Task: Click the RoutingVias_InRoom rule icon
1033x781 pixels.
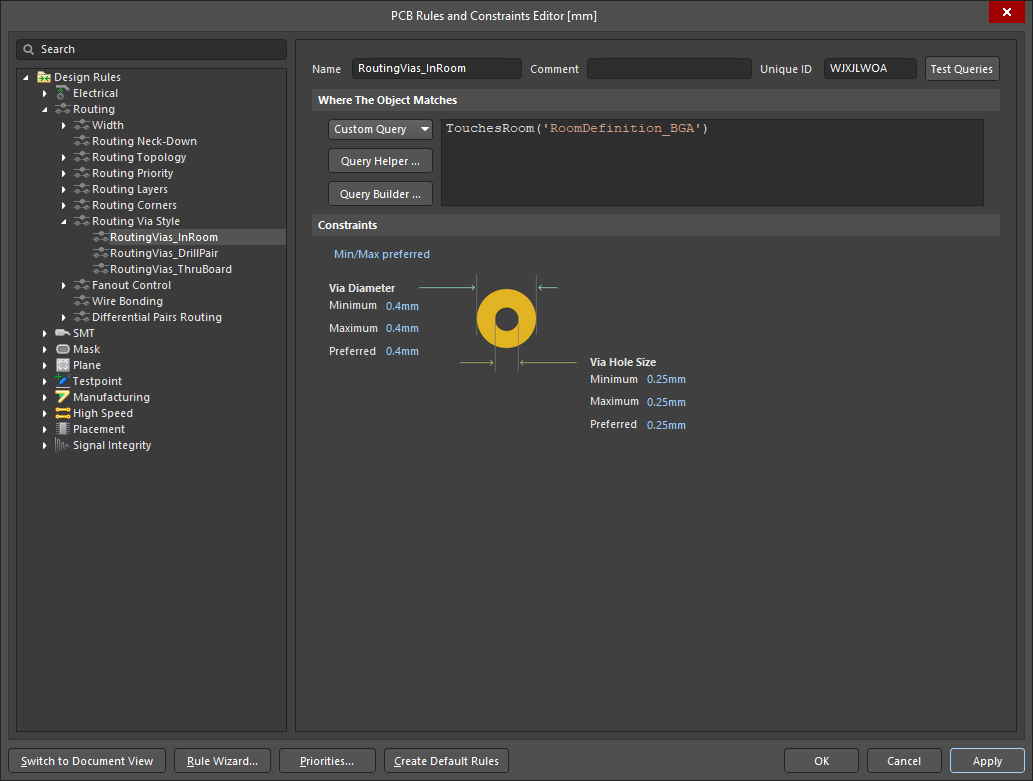Action: point(100,237)
